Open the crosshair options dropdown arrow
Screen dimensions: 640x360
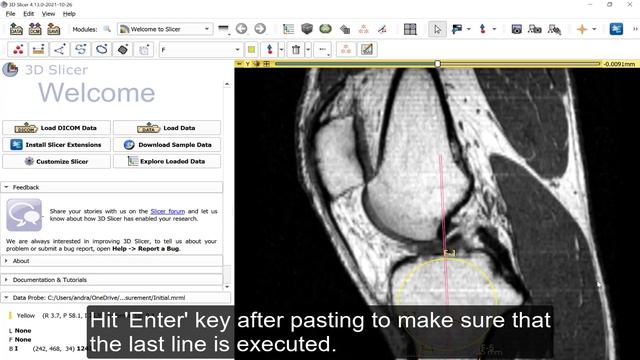tap(593, 29)
